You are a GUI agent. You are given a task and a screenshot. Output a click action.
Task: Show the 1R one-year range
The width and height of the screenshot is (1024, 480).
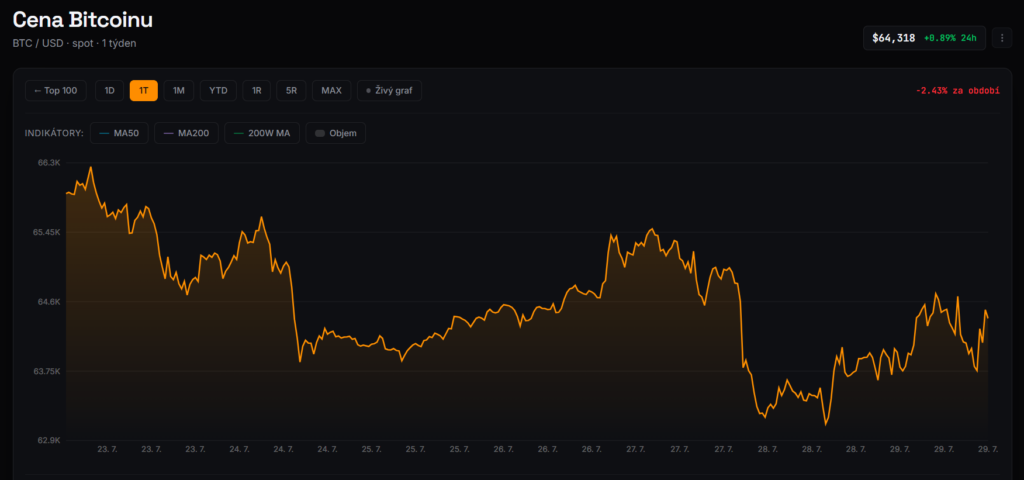257,91
